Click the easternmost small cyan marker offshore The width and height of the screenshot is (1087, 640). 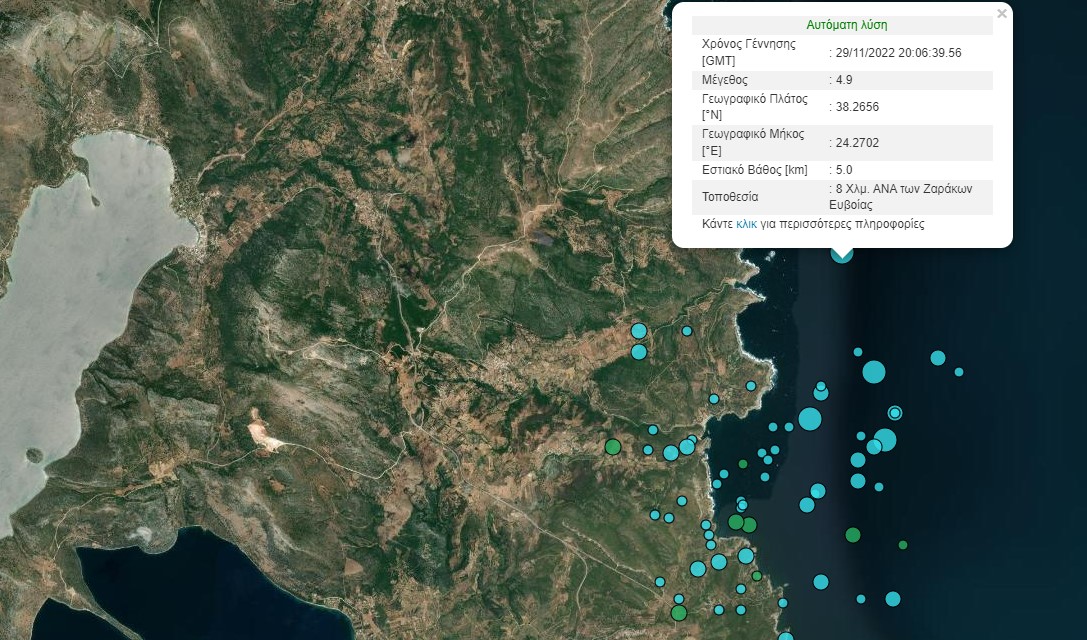click(x=958, y=372)
